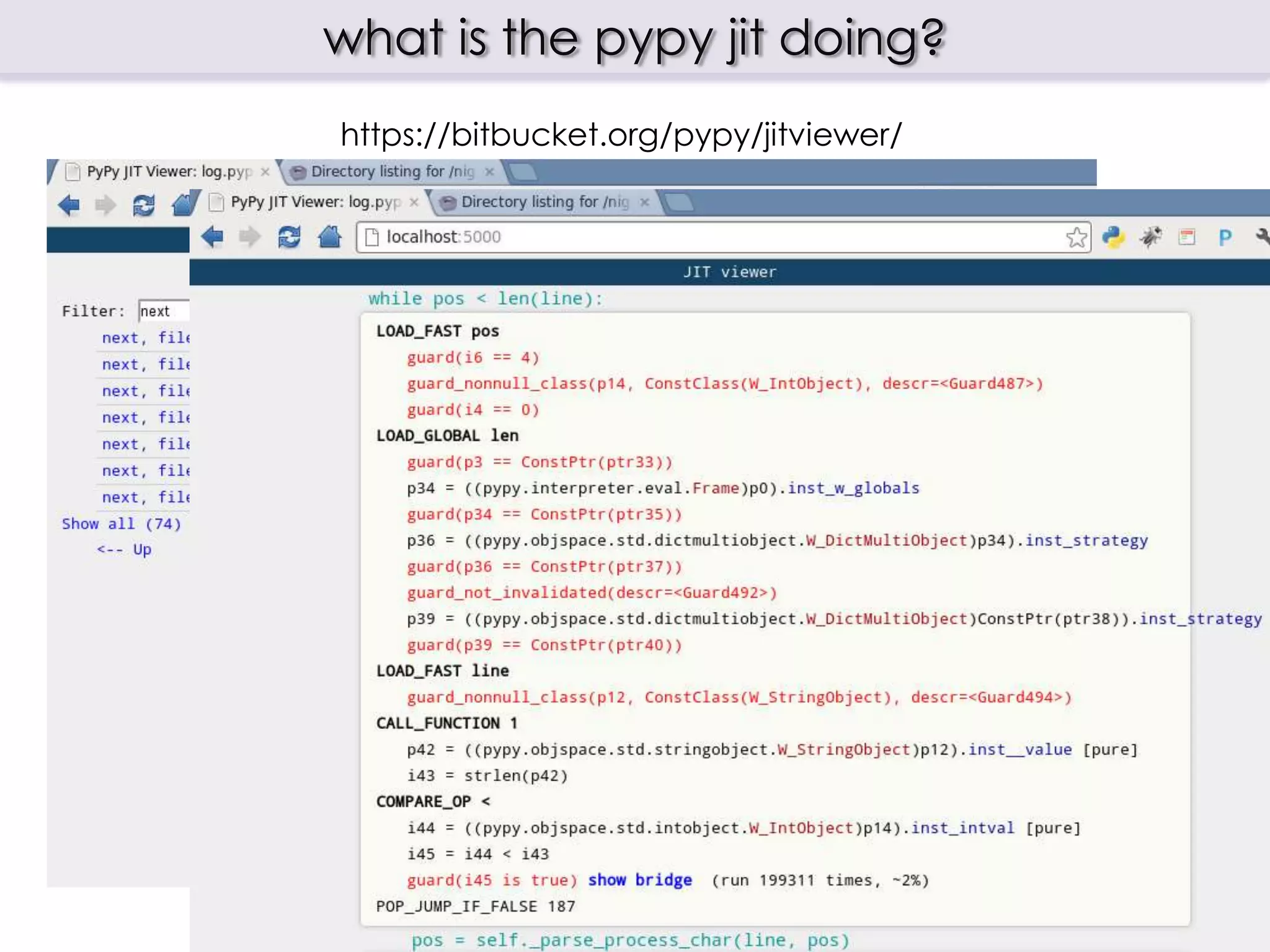Click 'i43 = strlen(p42)' operation
Viewport: 1270px width, 952px height.
click(x=487, y=776)
